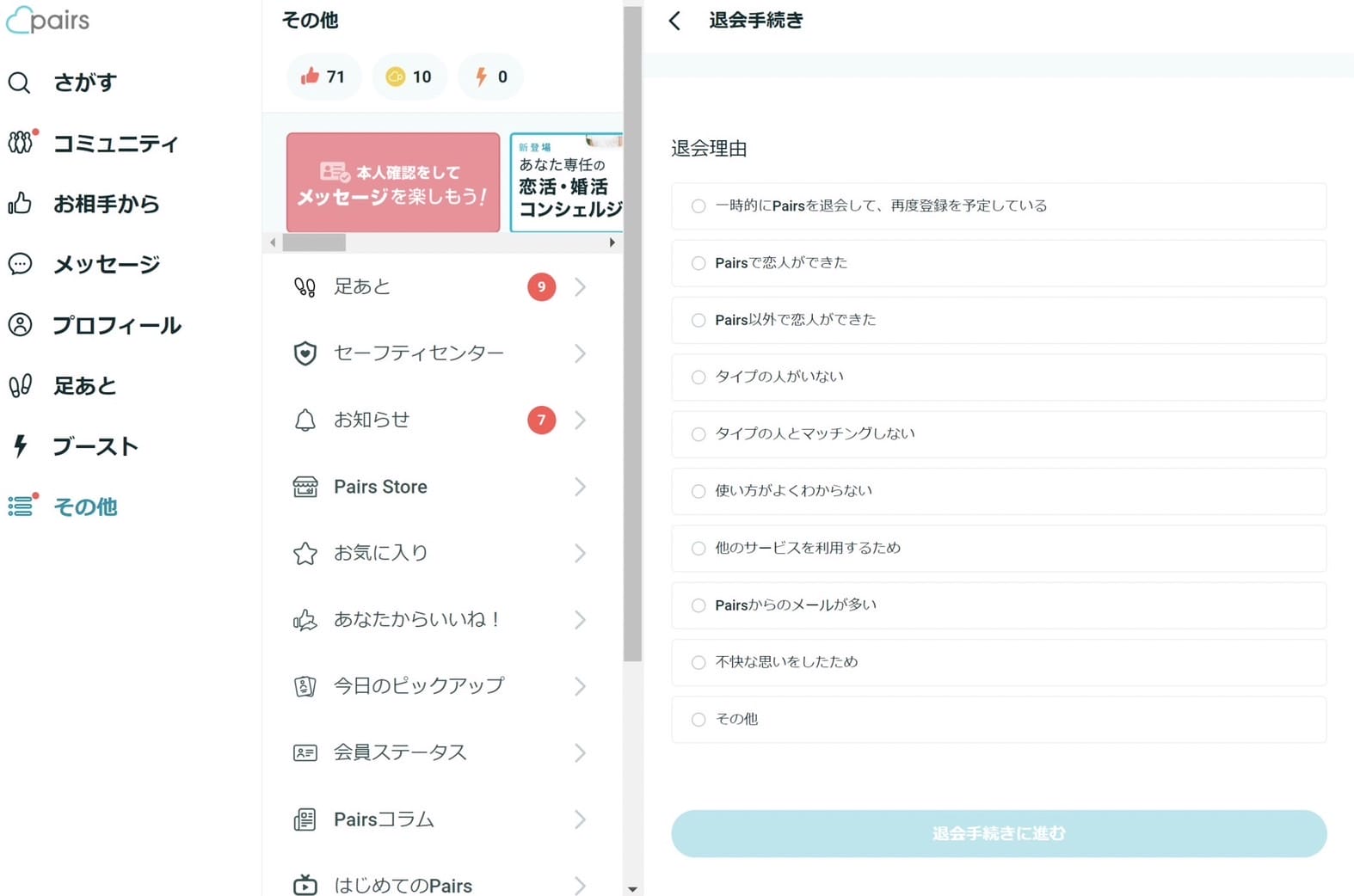Click the お気に入り star icon

pos(305,553)
